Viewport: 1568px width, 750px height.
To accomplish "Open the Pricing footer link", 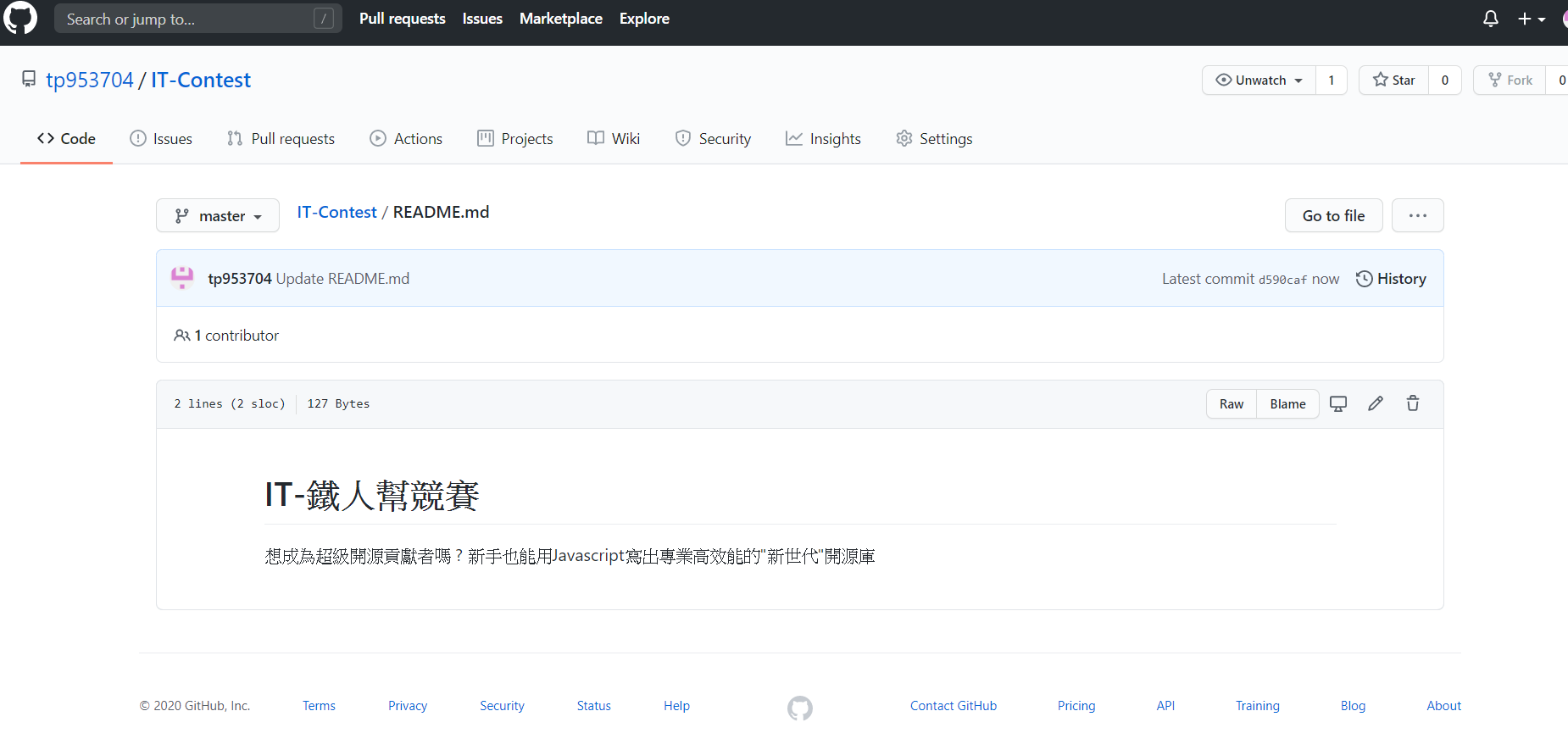I will point(1076,706).
